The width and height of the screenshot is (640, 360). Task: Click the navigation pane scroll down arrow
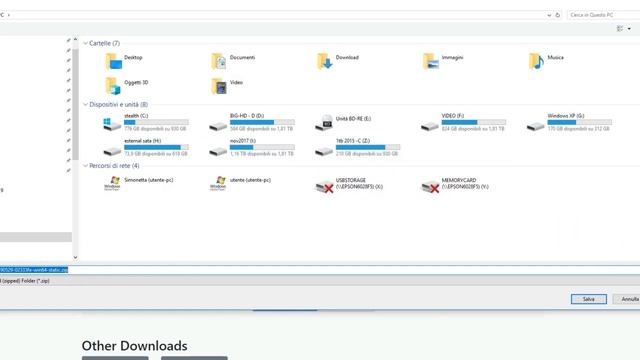point(75,257)
